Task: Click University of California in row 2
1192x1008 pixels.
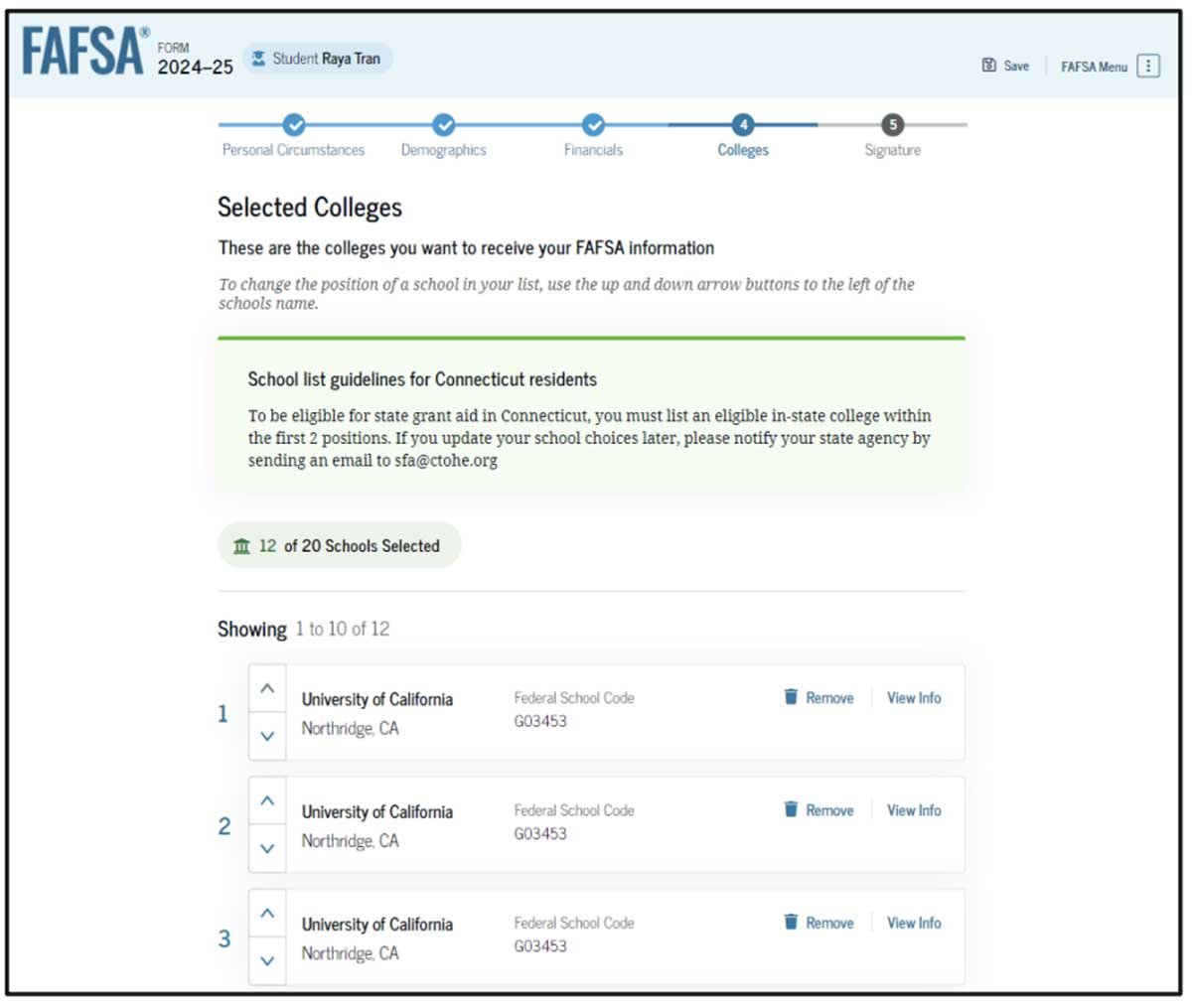Action: 377,811
